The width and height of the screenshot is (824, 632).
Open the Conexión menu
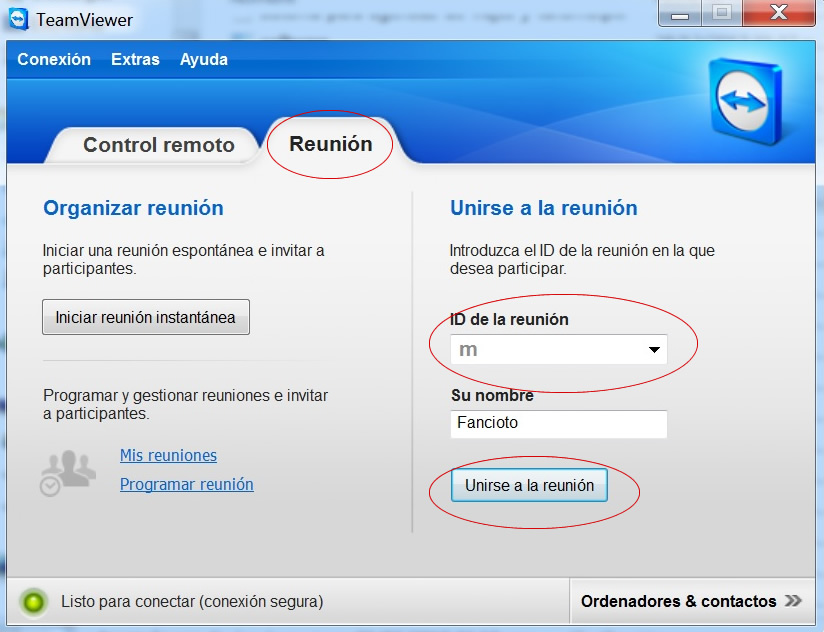pos(54,59)
